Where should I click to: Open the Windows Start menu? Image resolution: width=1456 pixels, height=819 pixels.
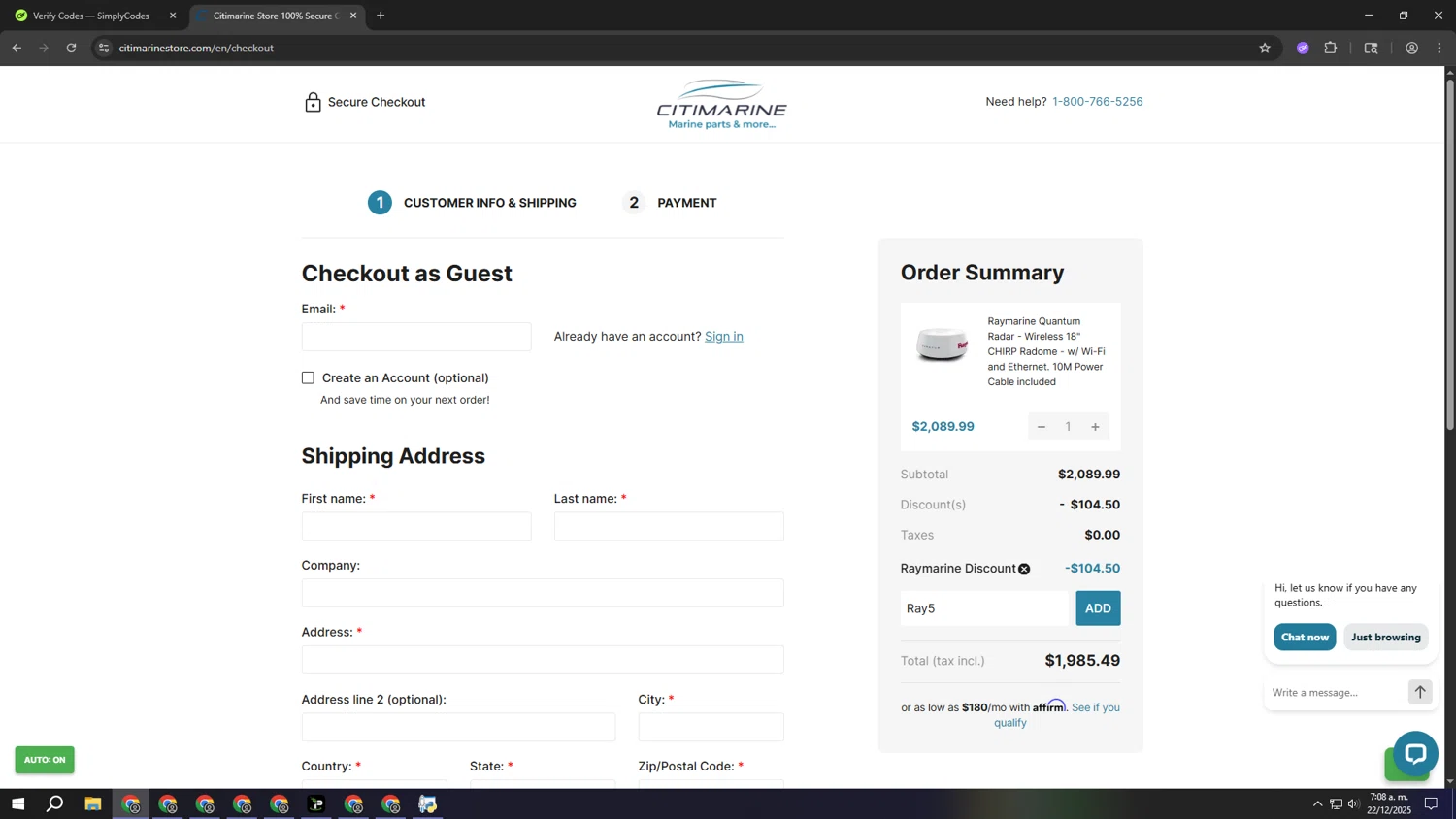17,803
